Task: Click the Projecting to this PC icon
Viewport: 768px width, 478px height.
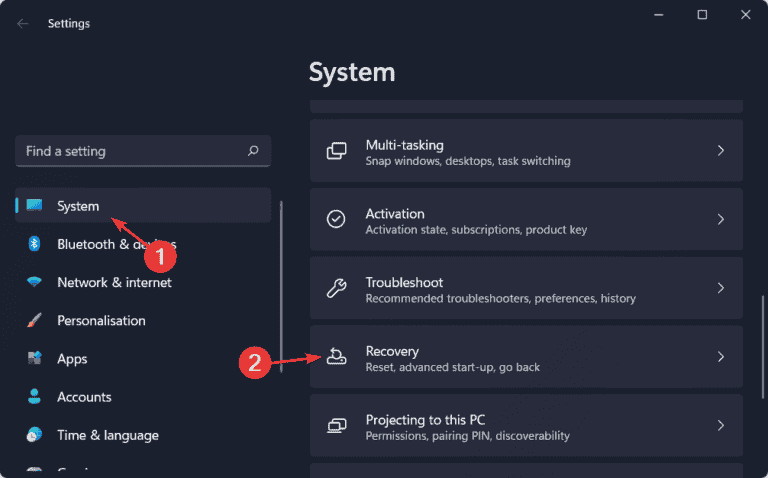Action: (x=337, y=426)
